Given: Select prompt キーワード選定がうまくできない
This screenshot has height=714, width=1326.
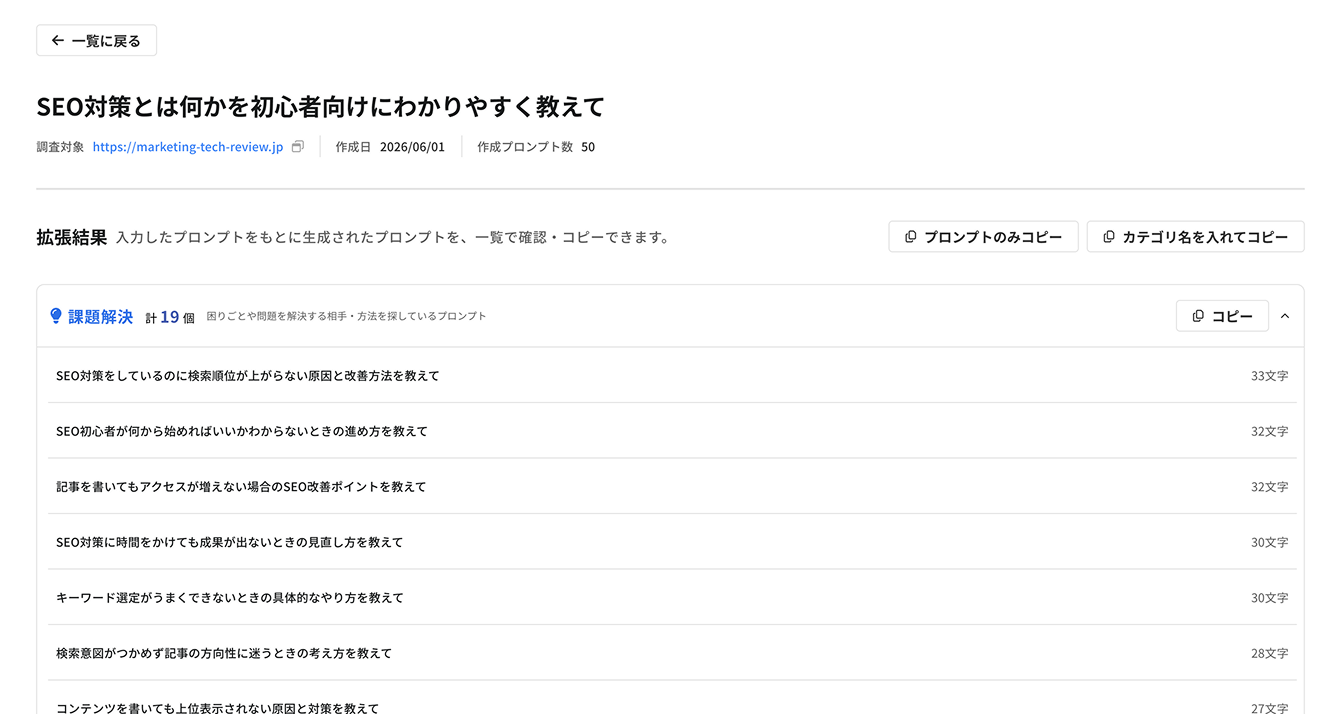Looking at the screenshot, I should [672, 598].
